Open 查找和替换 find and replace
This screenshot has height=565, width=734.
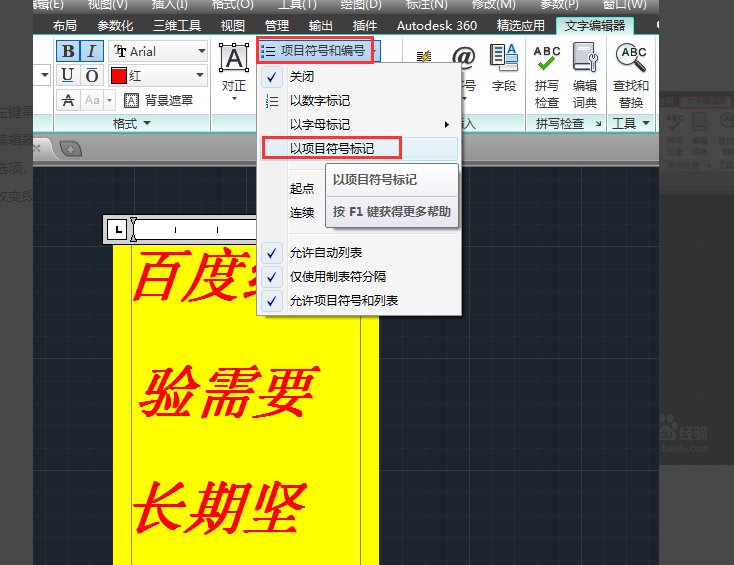click(631, 76)
